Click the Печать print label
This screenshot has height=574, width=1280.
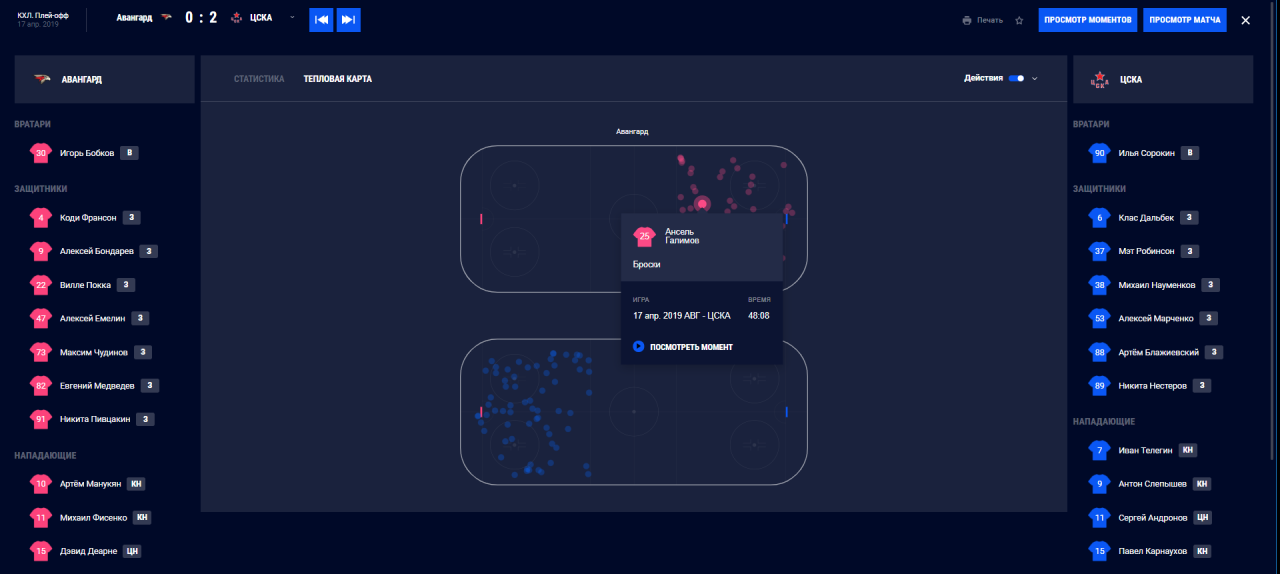(x=990, y=20)
